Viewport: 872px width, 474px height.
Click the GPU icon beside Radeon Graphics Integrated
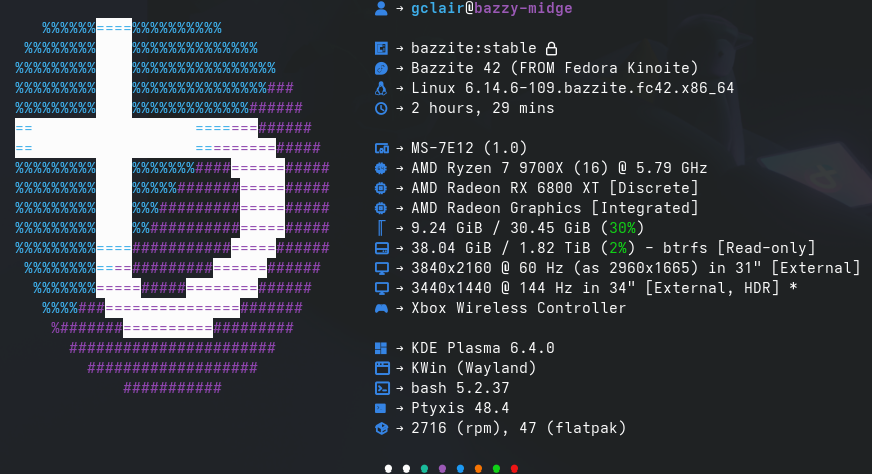click(x=381, y=208)
